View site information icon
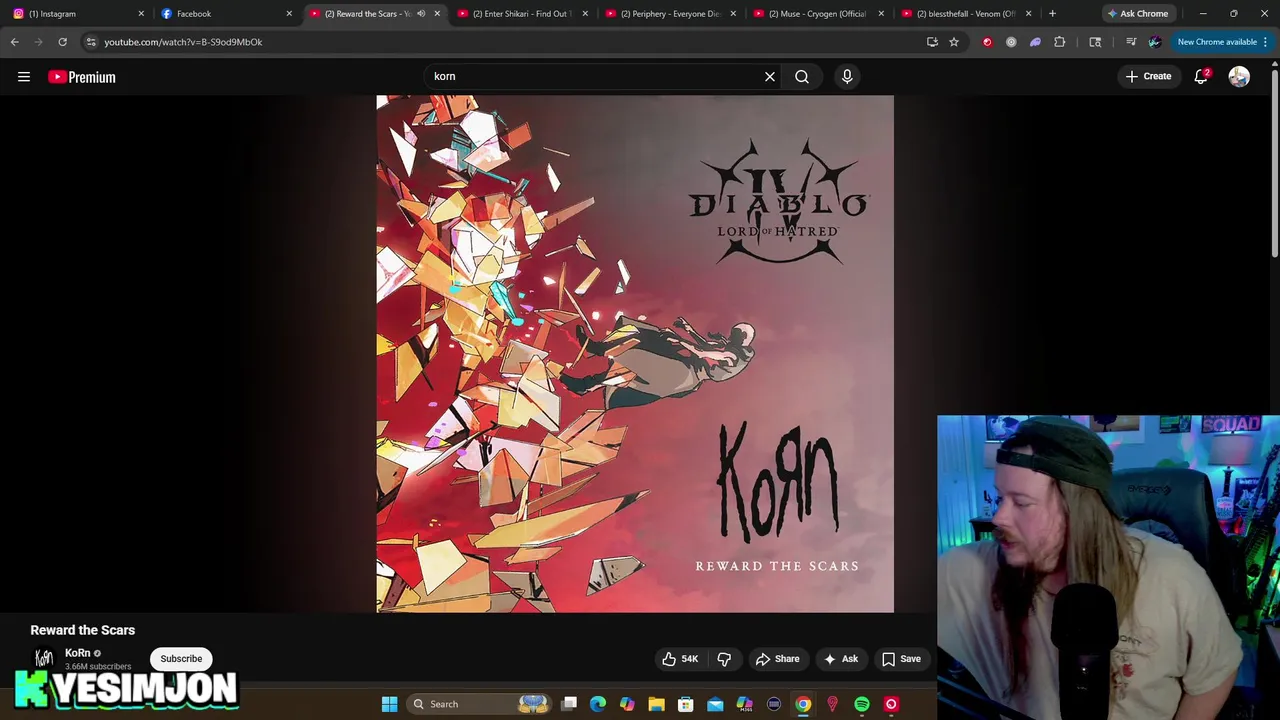1280x720 pixels. tap(91, 42)
